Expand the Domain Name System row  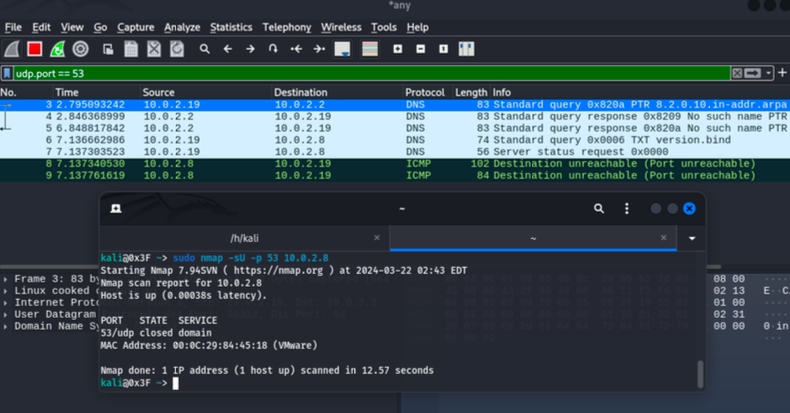tap(6, 326)
